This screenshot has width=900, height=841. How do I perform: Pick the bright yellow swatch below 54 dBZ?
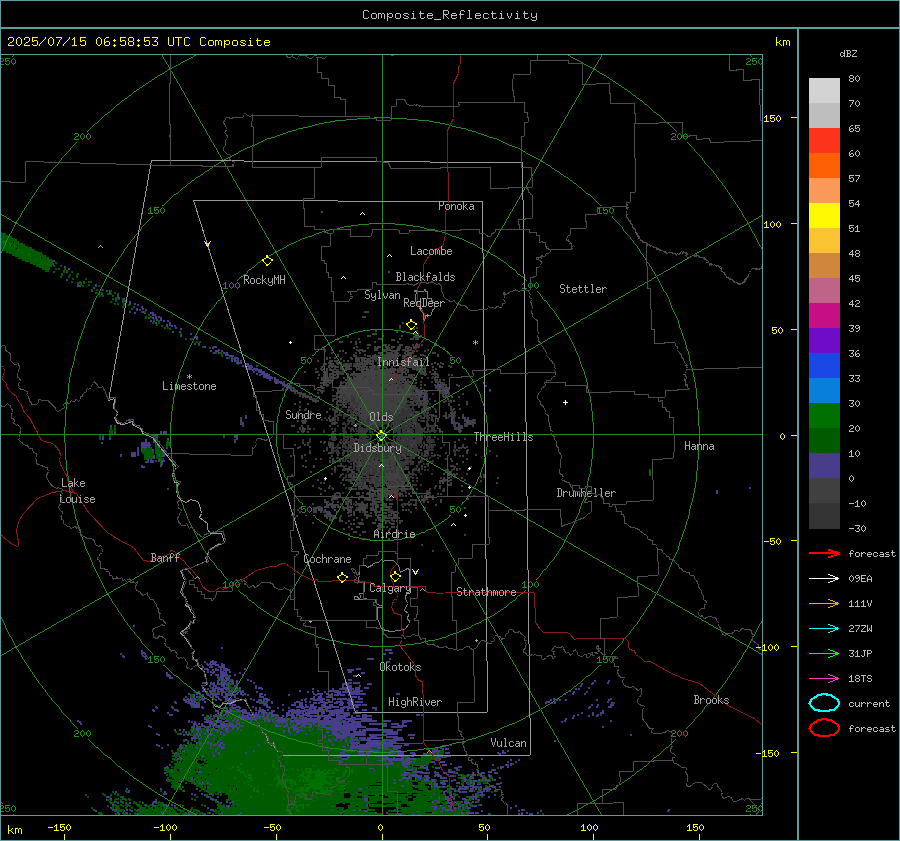point(824,215)
